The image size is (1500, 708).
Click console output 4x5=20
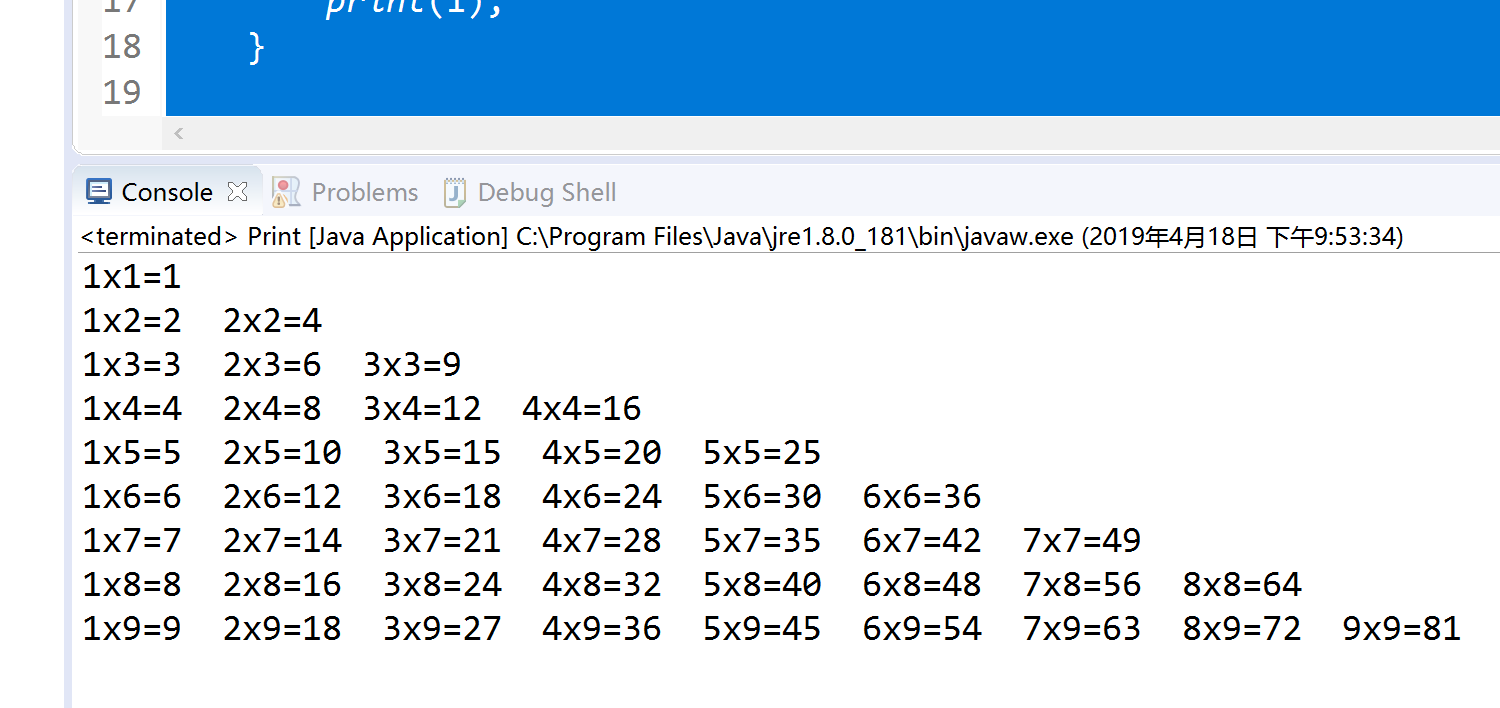pyautogui.click(x=602, y=453)
